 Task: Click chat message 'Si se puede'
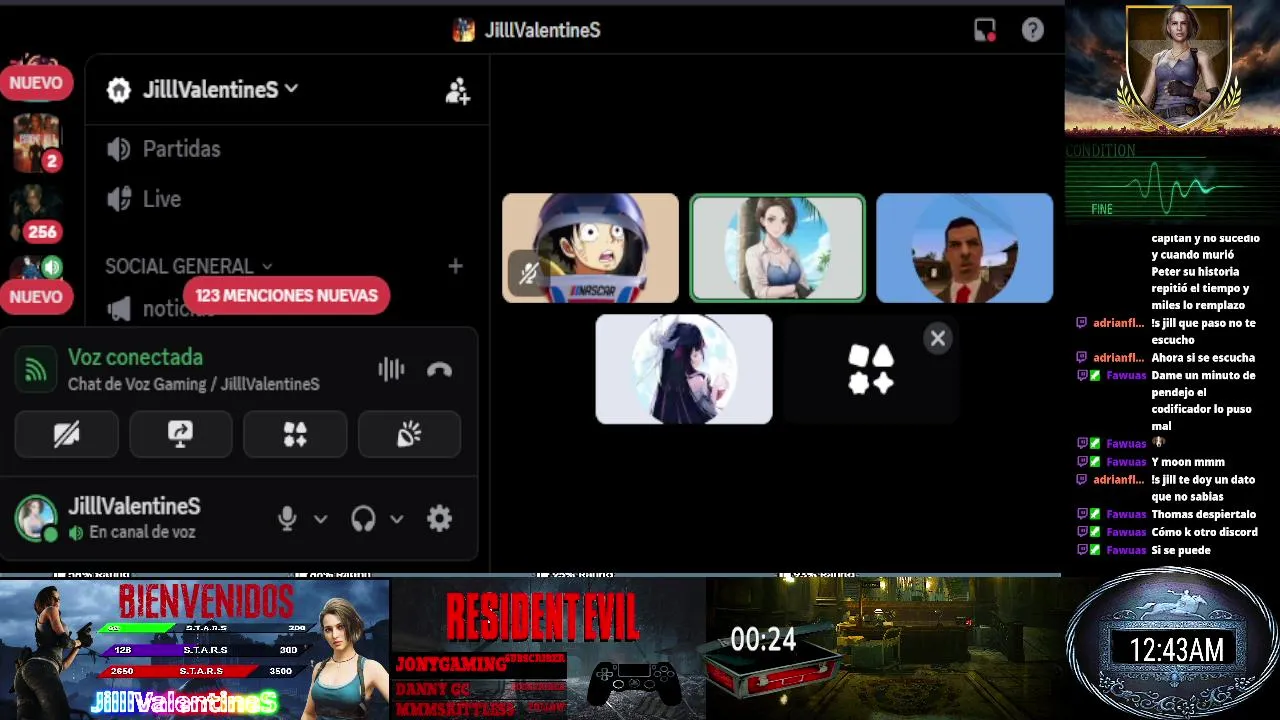pyautogui.click(x=1181, y=550)
